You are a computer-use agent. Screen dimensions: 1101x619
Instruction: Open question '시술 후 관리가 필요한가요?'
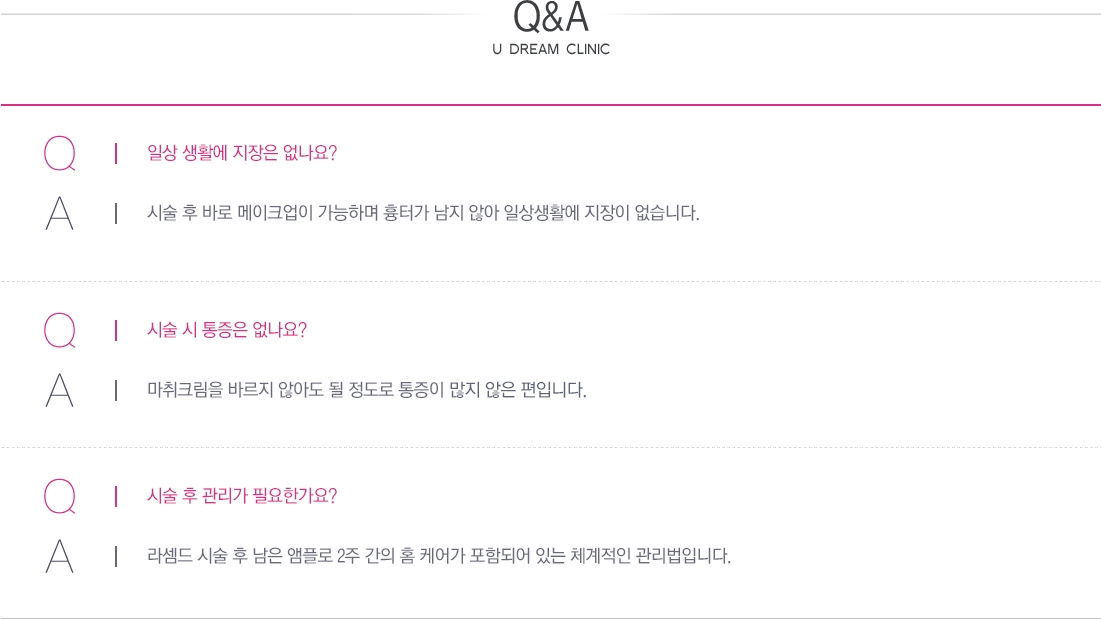pyautogui.click(x=242, y=495)
